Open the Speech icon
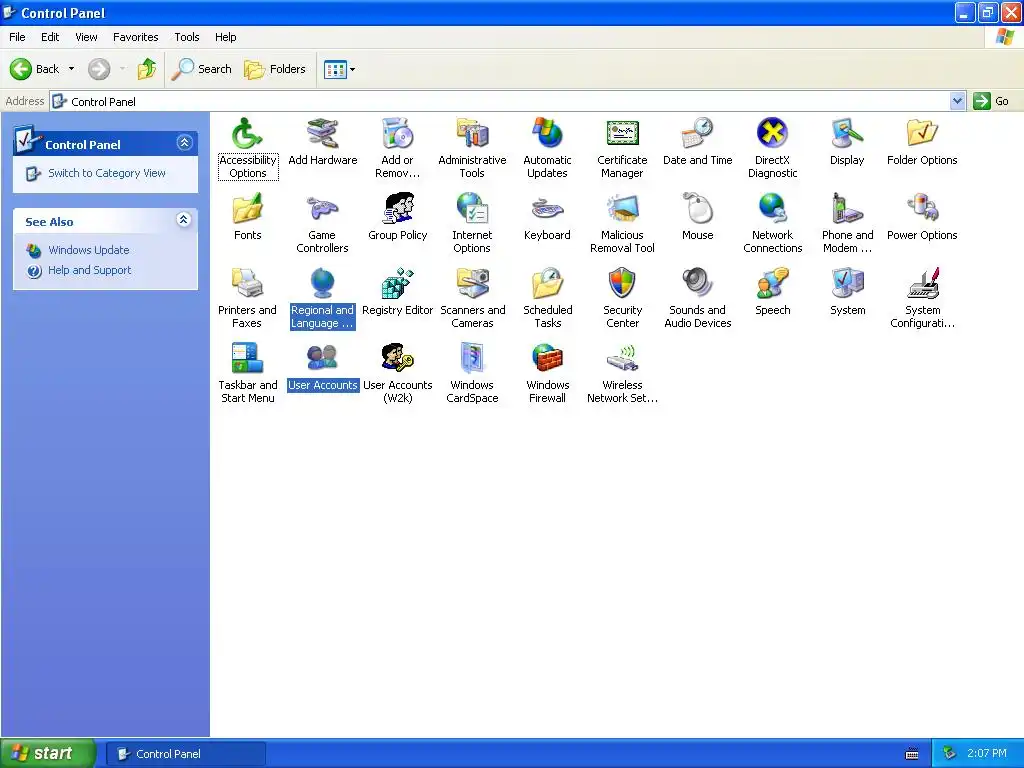 773,284
